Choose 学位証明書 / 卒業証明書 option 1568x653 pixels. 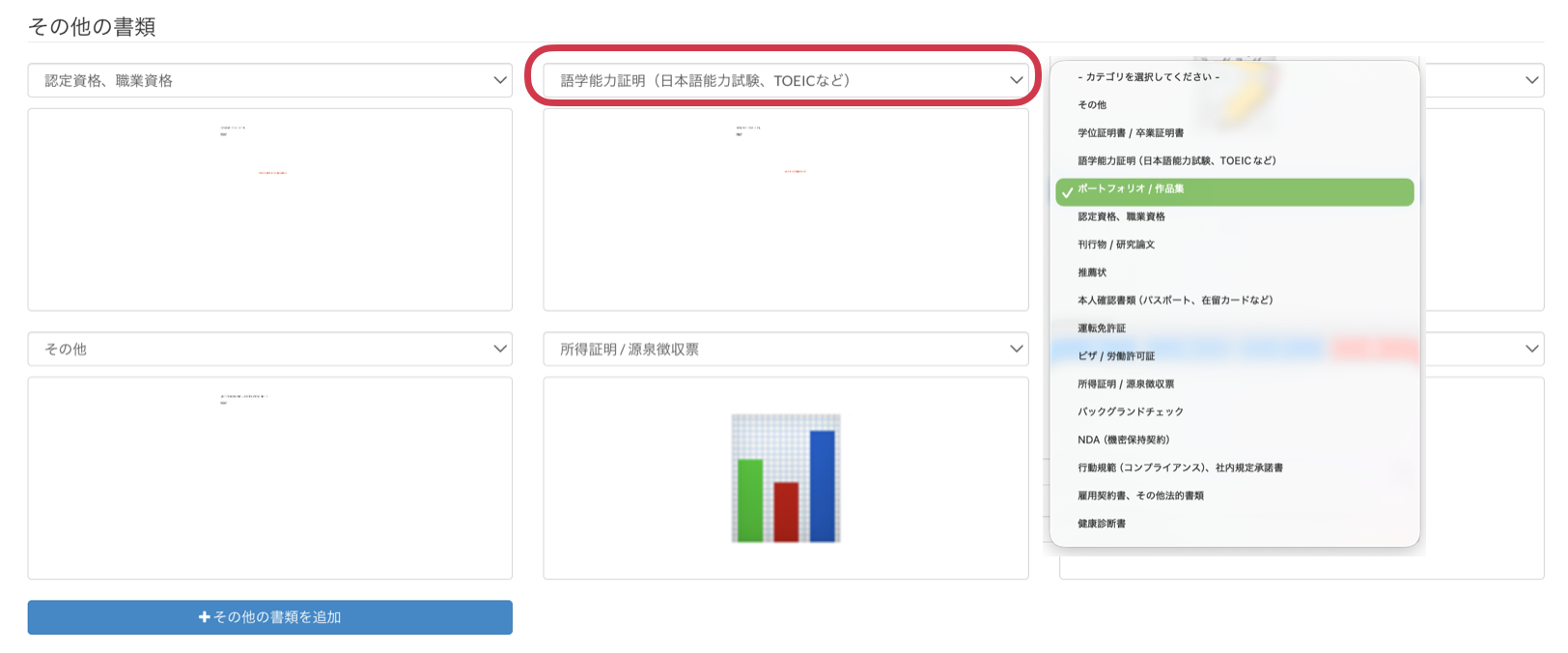point(1131,133)
